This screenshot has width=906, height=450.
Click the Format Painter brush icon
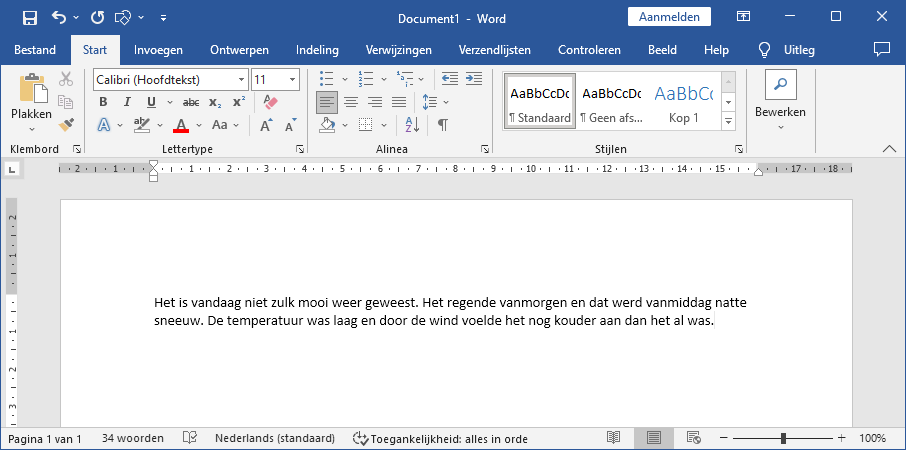66,125
